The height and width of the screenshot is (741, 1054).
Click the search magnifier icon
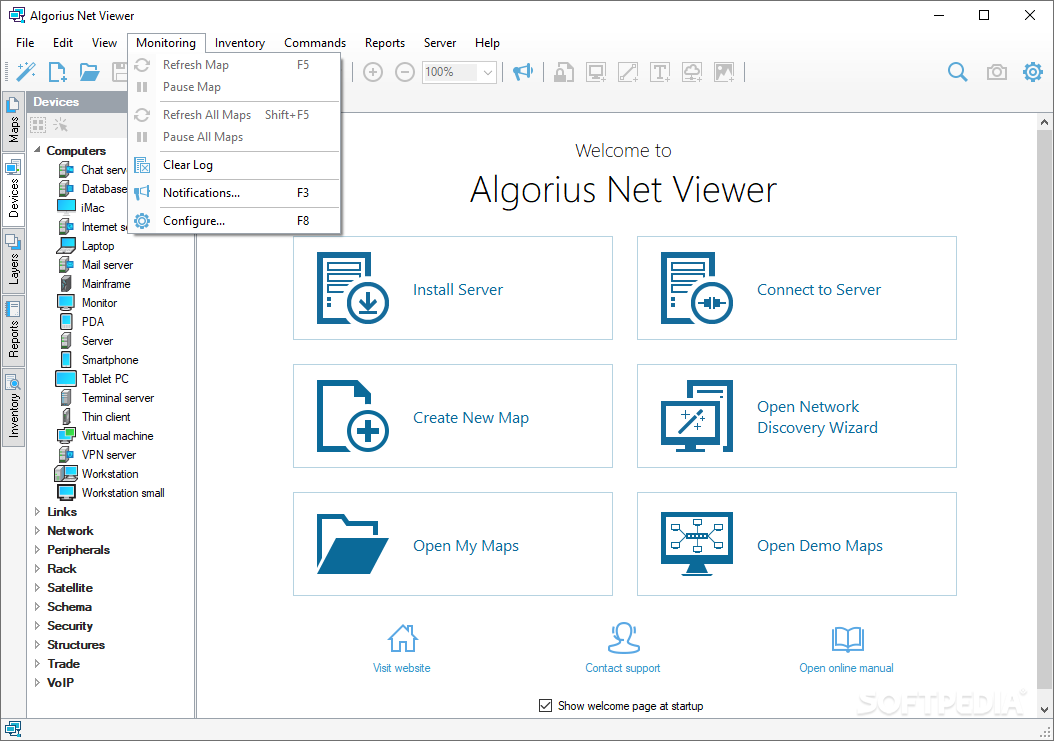958,72
